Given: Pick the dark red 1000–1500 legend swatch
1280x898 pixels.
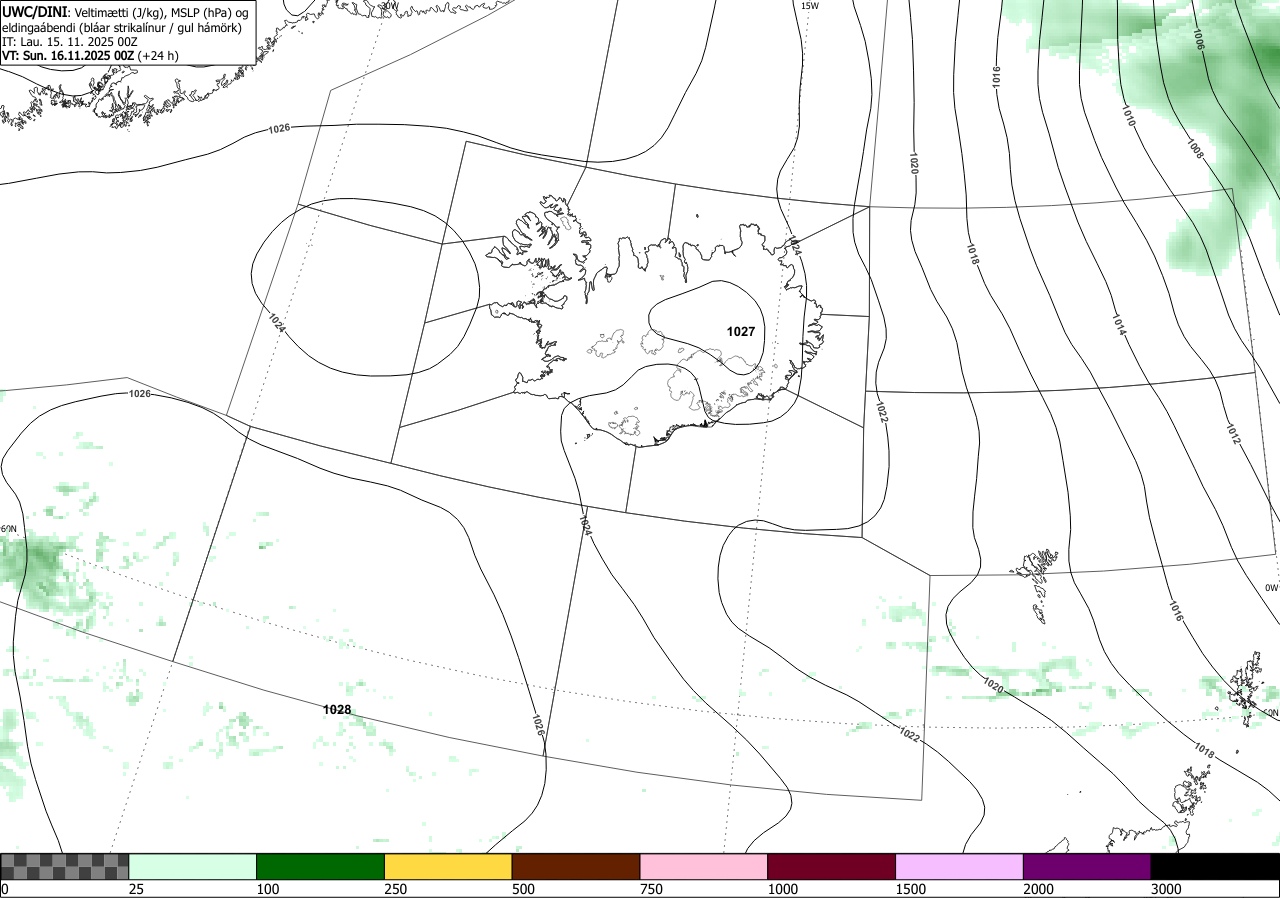Looking at the screenshot, I should click(832, 866).
